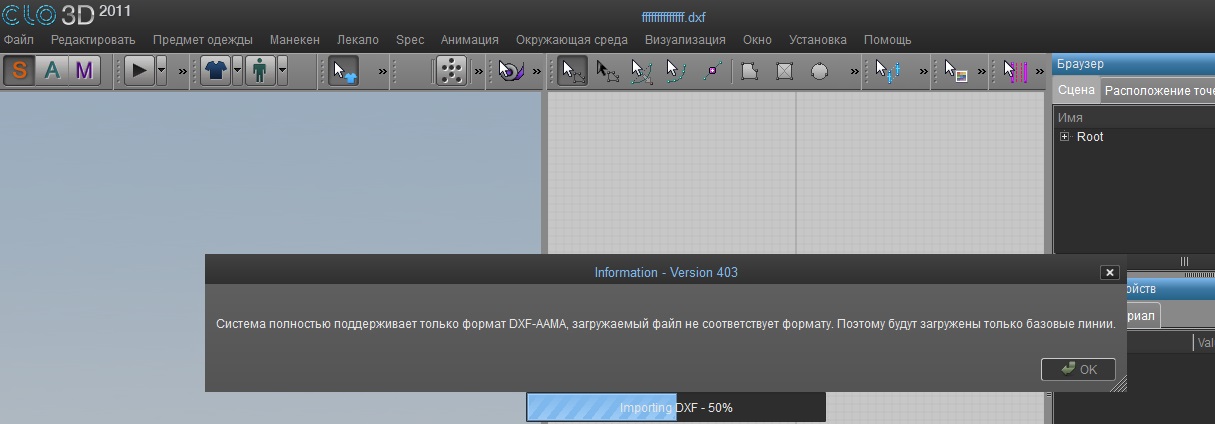Switch to the Сцена tab in Браузер
The image size is (1215, 424).
1076,90
